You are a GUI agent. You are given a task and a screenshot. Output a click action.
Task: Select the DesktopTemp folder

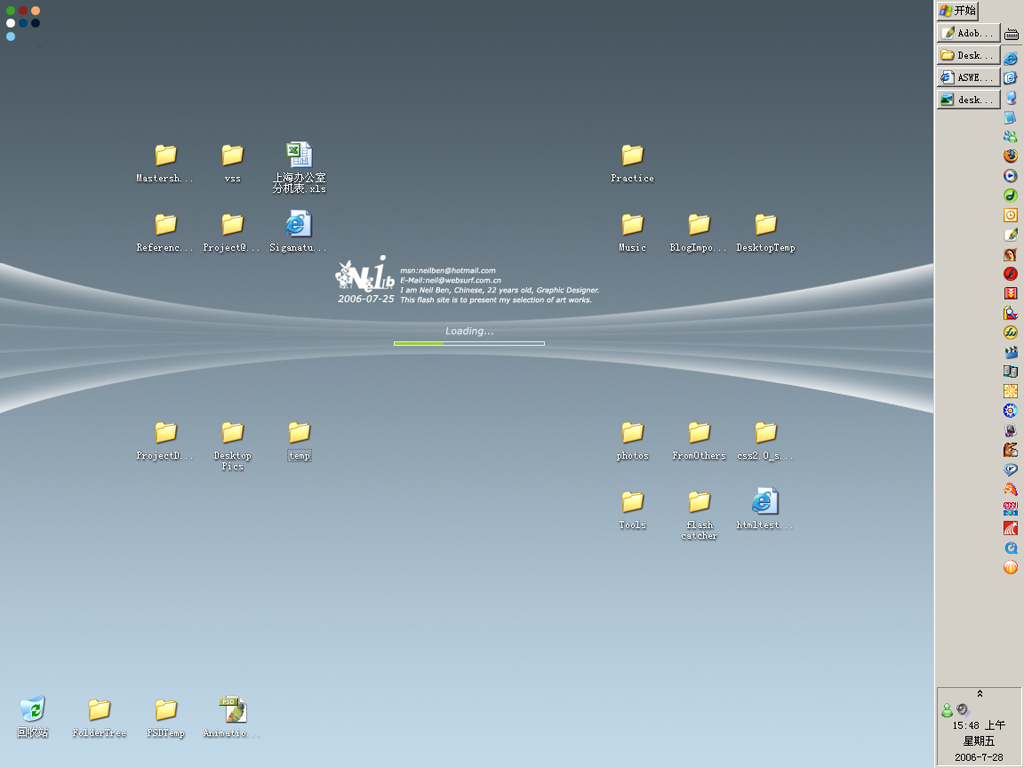click(x=765, y=232)
